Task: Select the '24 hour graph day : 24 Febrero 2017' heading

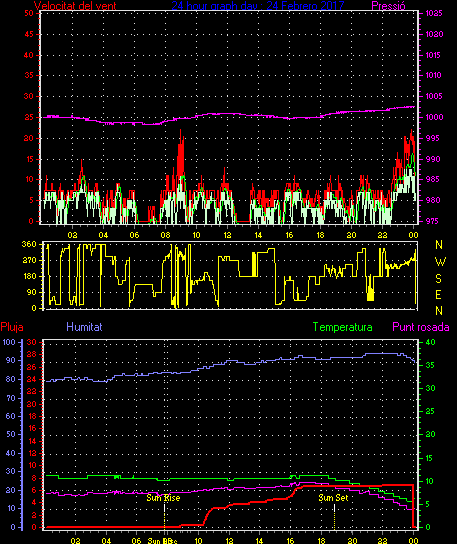Action: (x=258, y=5)
